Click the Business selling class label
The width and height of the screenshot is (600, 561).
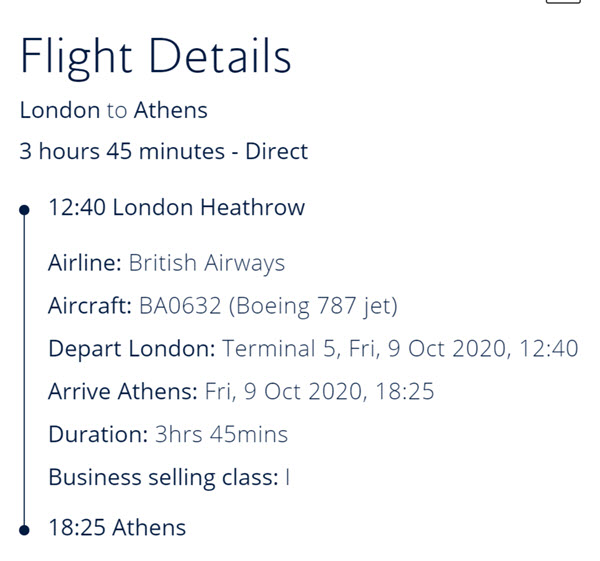coord(163,477)
